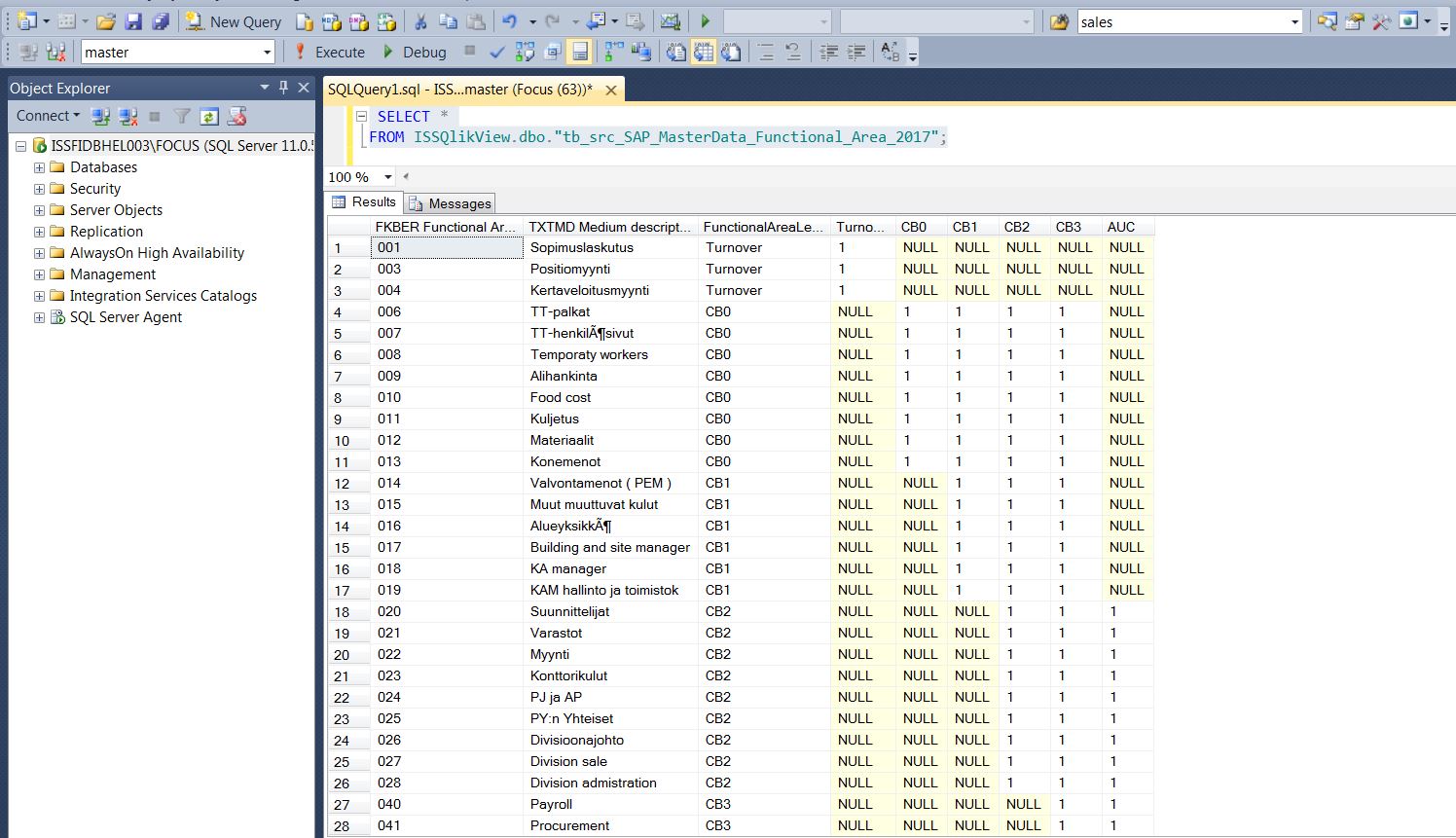
Task: Switch to the Messages tab
Action: [451, 203]
